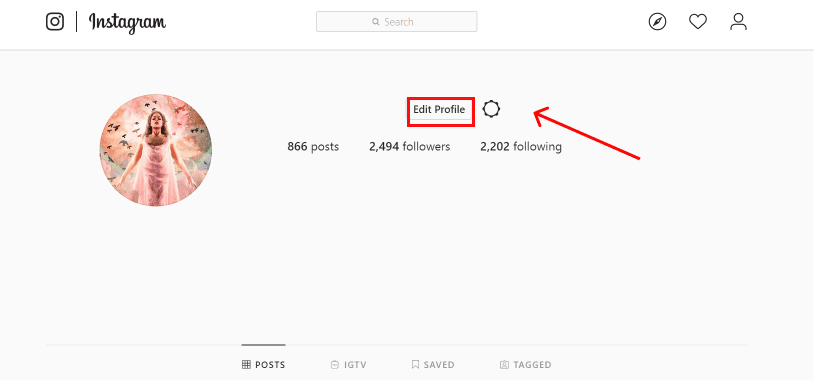Click the Instagram camera logo icon
Viewport: 814px width, 381px height.
(x=55, y=22)
